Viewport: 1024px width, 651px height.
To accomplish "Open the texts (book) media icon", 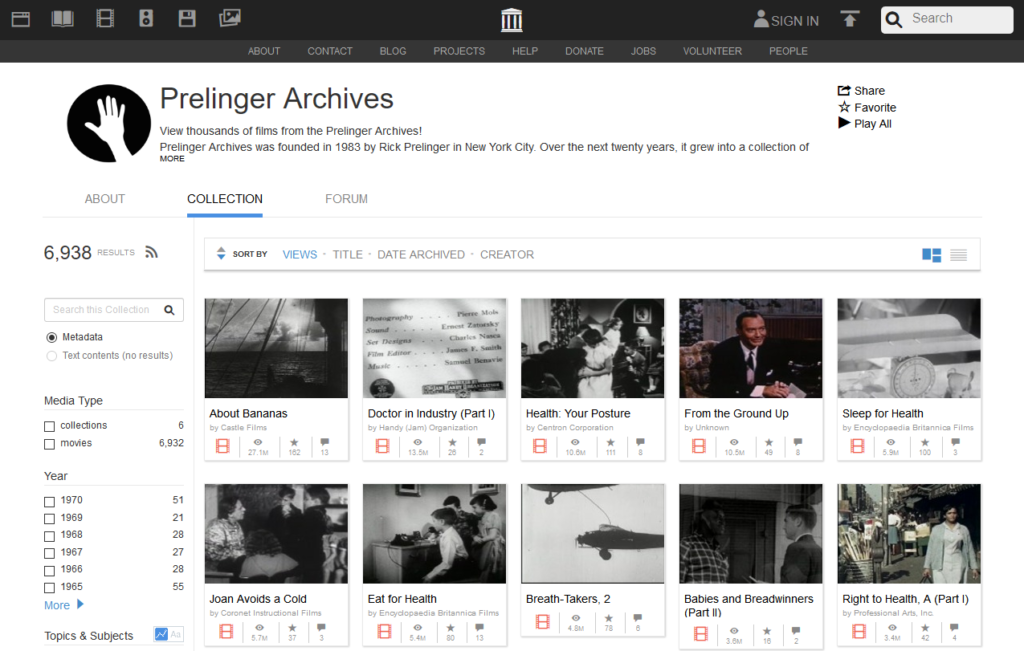I will coord(63,18).
